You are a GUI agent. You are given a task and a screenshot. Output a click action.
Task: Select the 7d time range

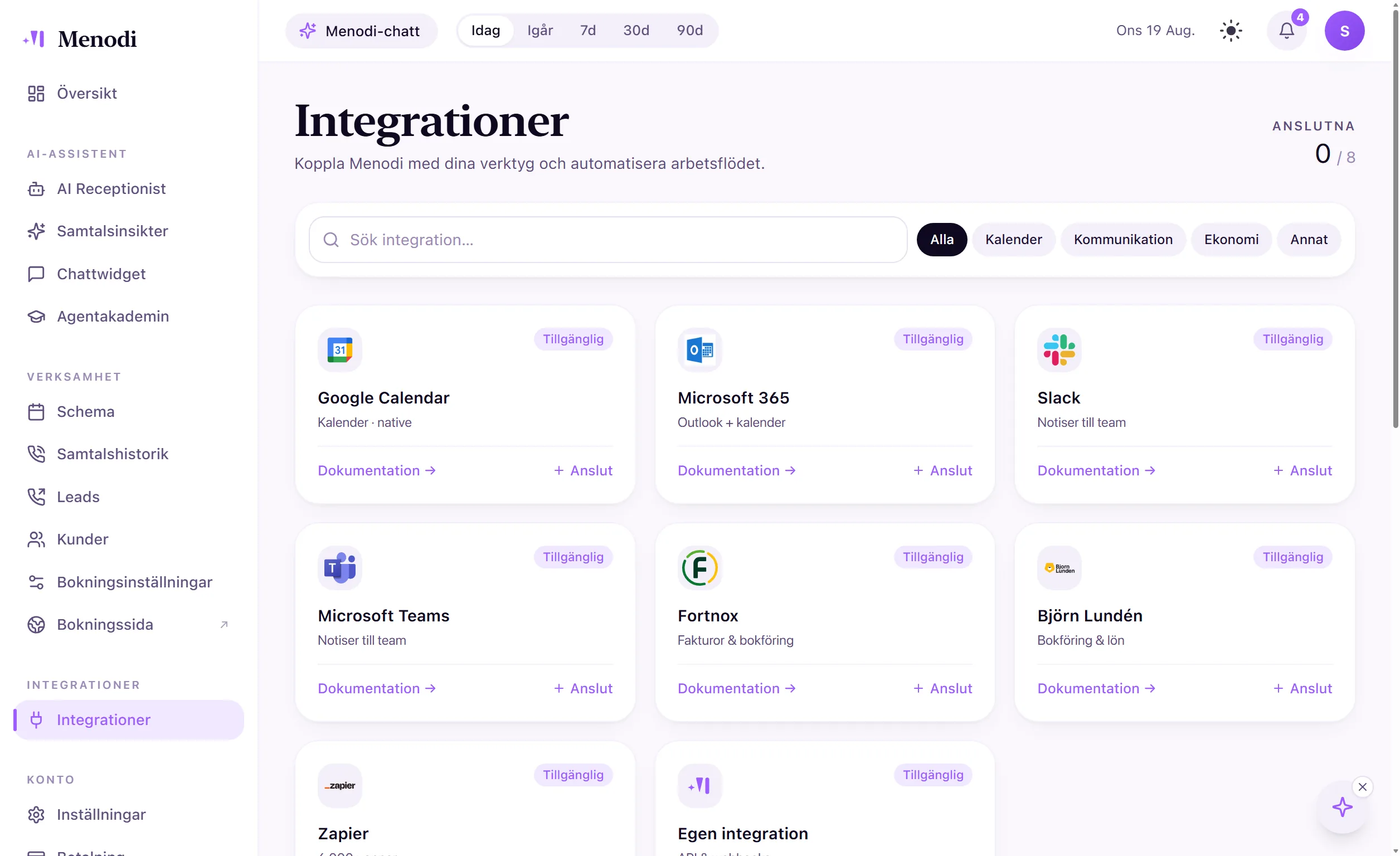tap(587, 31)
